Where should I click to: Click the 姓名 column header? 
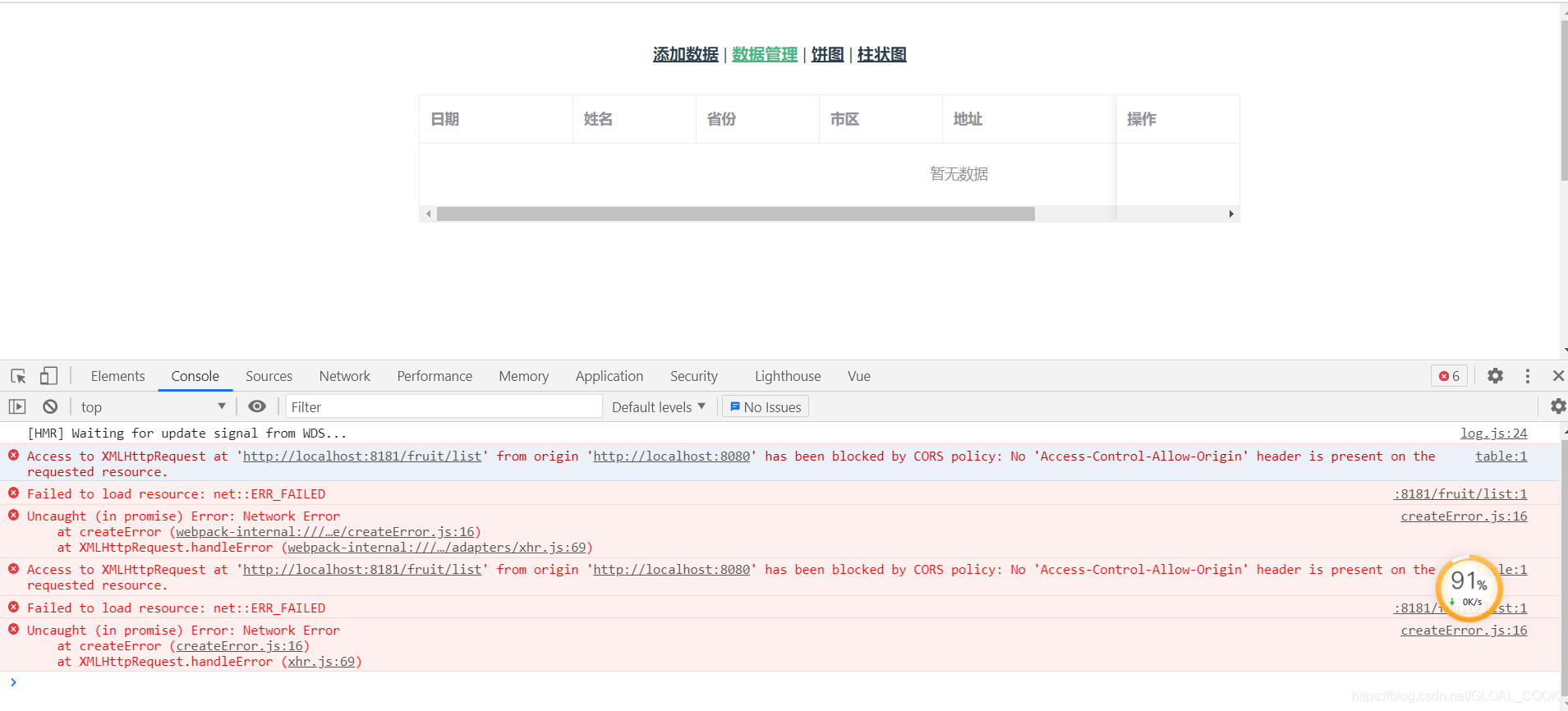[x=634, y=119]
